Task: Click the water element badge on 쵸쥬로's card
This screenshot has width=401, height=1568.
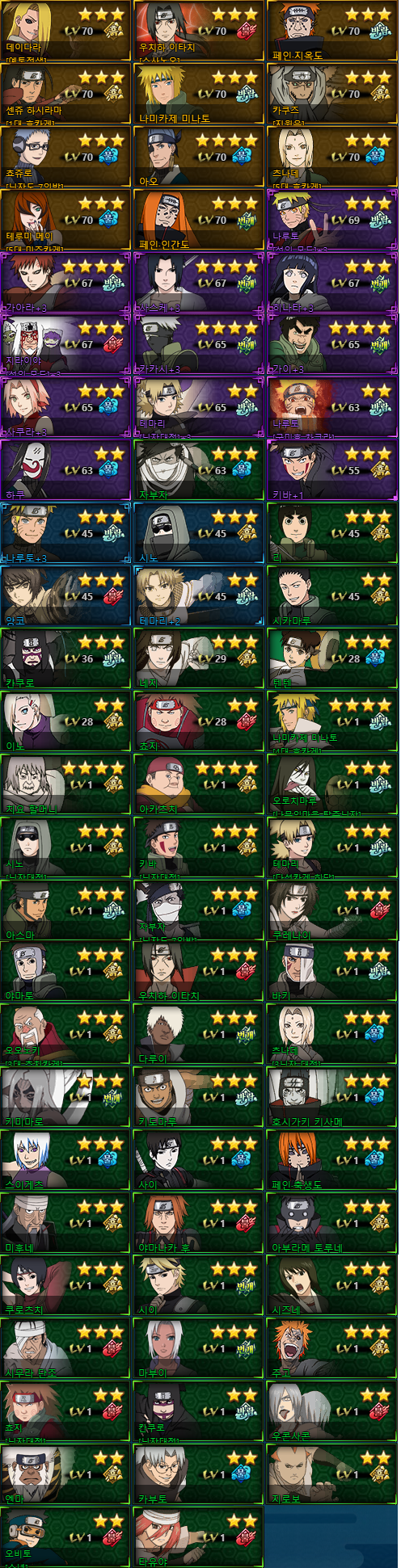Action: [x=114, y=158]
